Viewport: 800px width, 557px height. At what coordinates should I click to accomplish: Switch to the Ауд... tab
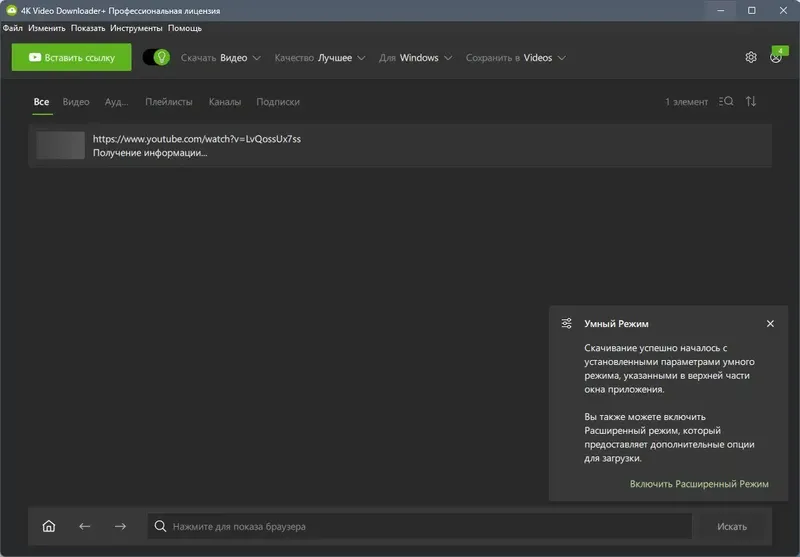[x=116, y=102]
